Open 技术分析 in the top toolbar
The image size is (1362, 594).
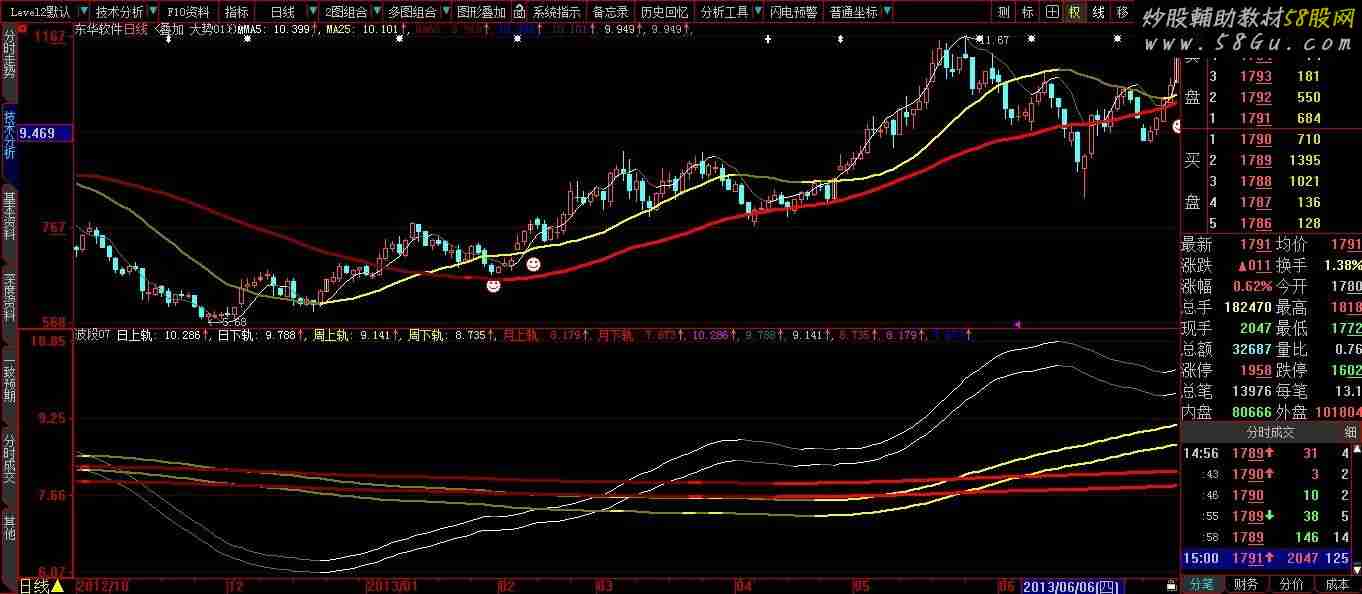[x=120, y=12]
